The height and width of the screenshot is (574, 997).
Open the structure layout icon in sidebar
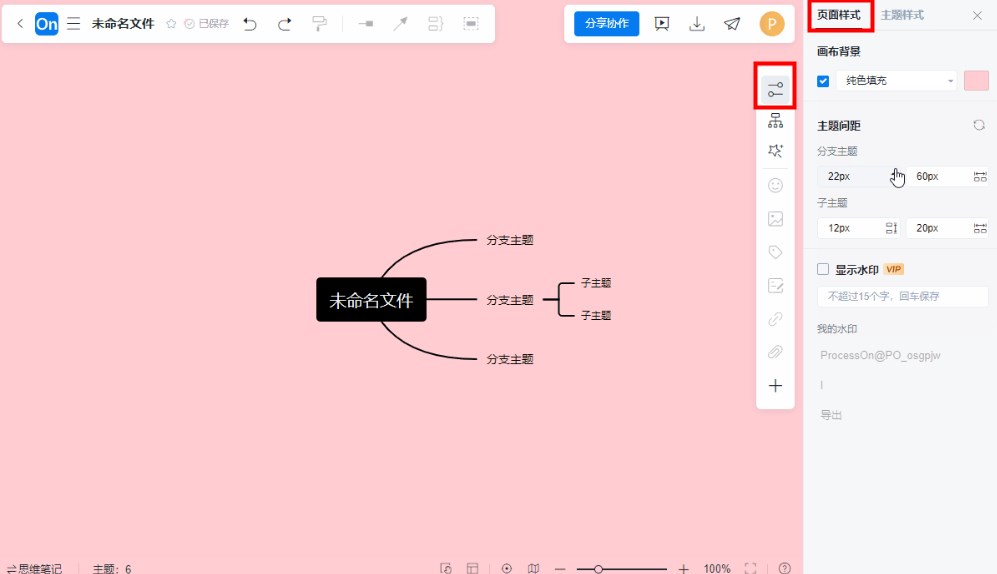tap(775, 121)
